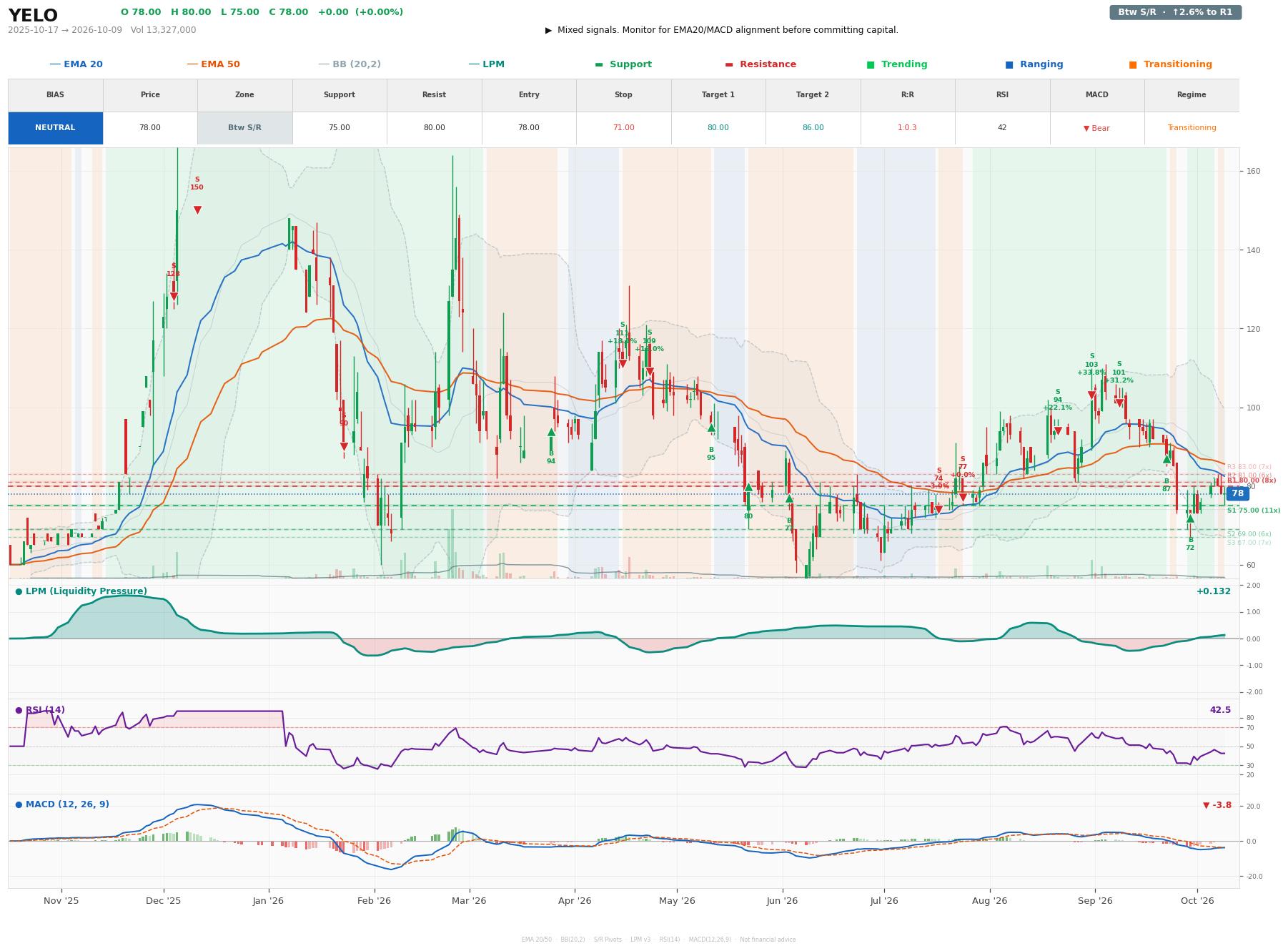Toggle the EMA 20 legend entry
The width and height of the screenshot is (1288, 951).
tap(76, 64)
